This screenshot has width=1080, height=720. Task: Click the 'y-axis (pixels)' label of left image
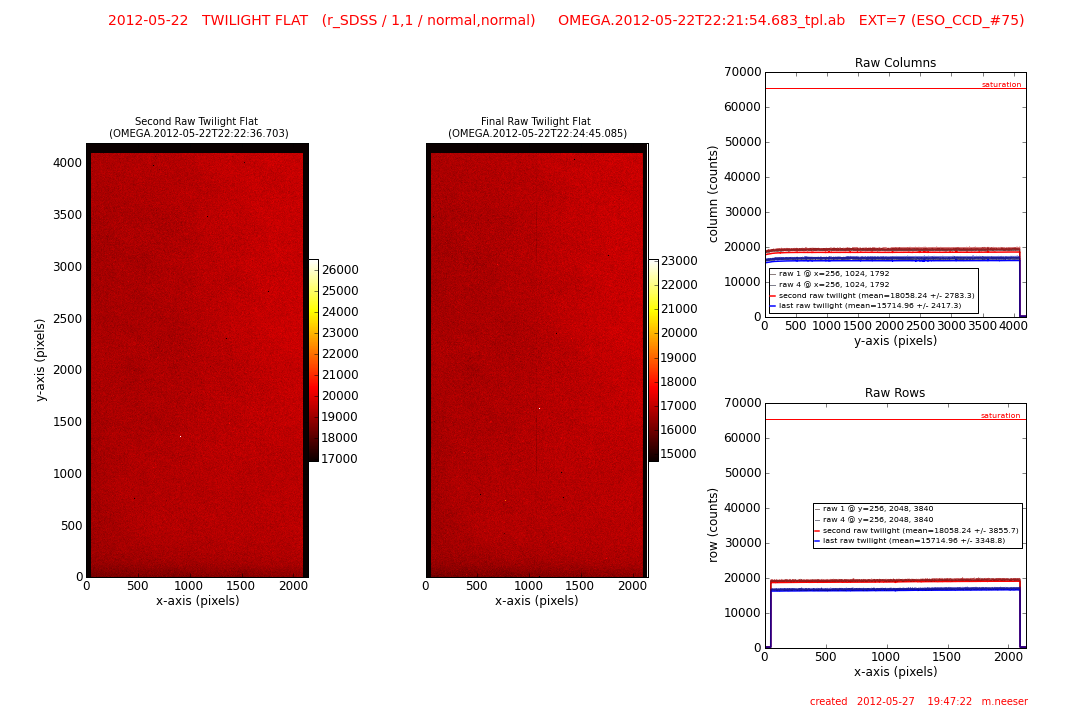click(41, 360)
